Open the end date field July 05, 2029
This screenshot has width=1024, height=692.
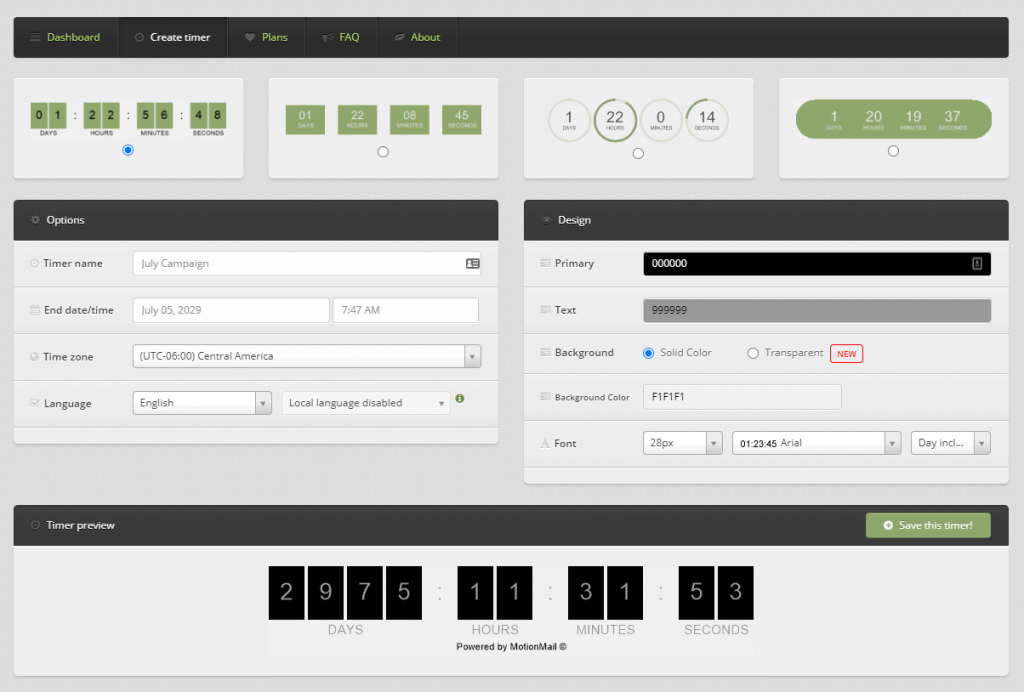click(231, 310)
